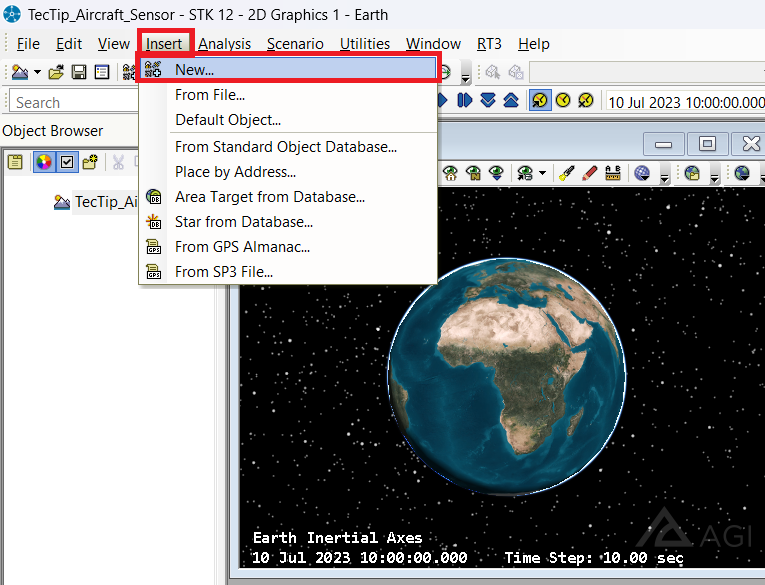Image resolution: width=765 pixels, height=585 pixels.
Task: Choose Area Target from Database...
Action: (x=288, y=197)
